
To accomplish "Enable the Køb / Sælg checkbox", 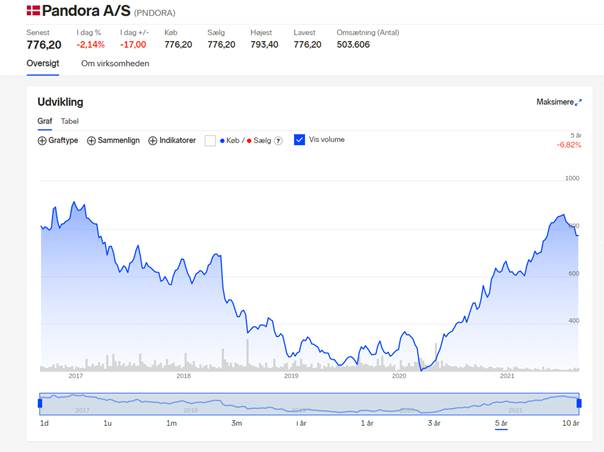I will click(210, 141).
